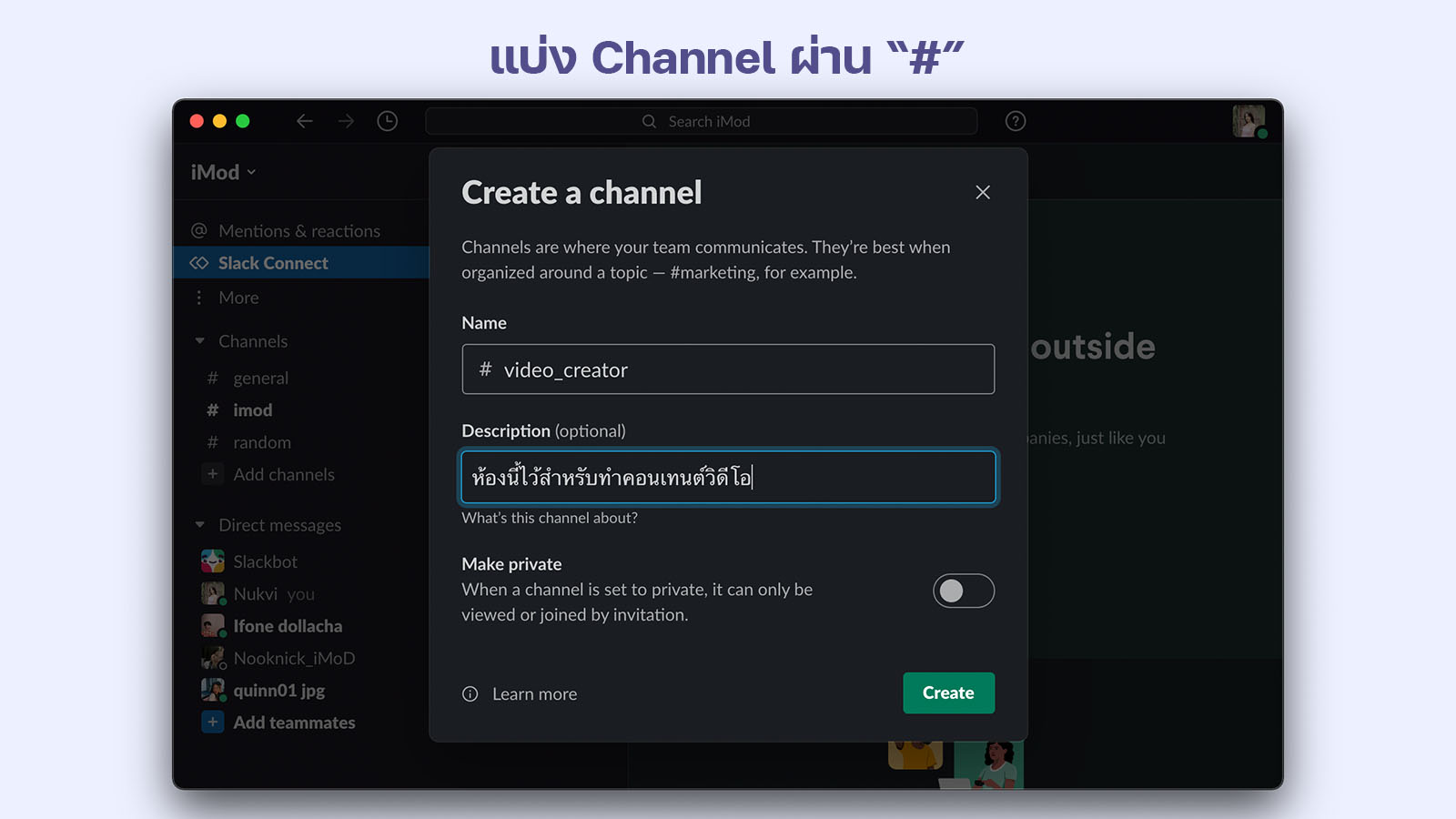Open the Learn more link
Viewport: 1456px width, 819px height.
tap(534, 694)
